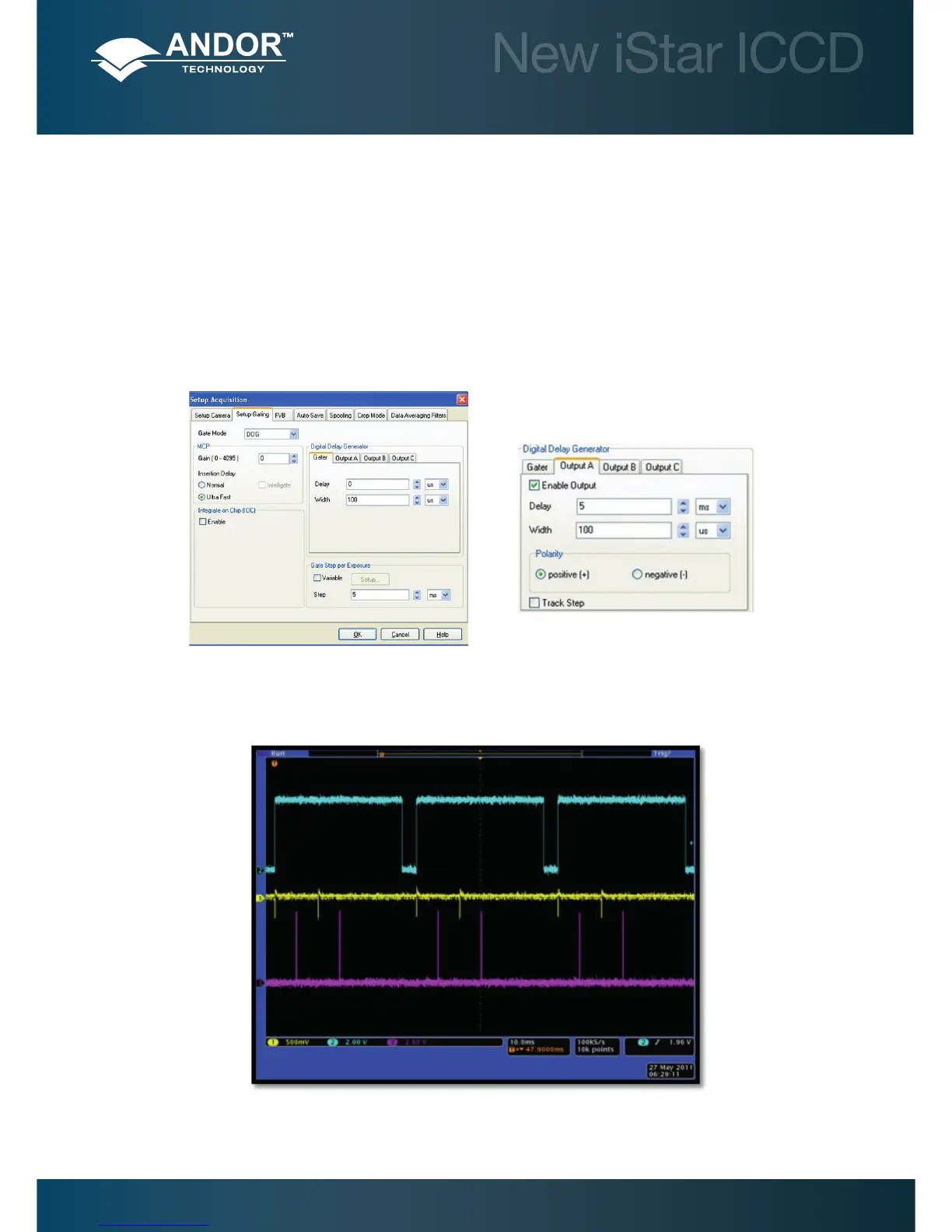The height and width of the screenshot is (1232, 952).
Task: Enable Integrate on Chip checkbox
Action: click(x=203, y=522)
